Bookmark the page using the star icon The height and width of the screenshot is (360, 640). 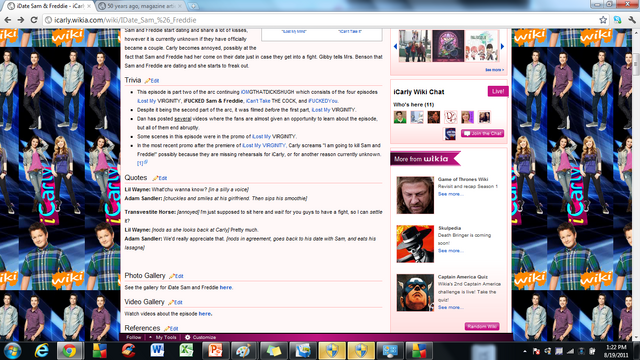coord(603,20)
